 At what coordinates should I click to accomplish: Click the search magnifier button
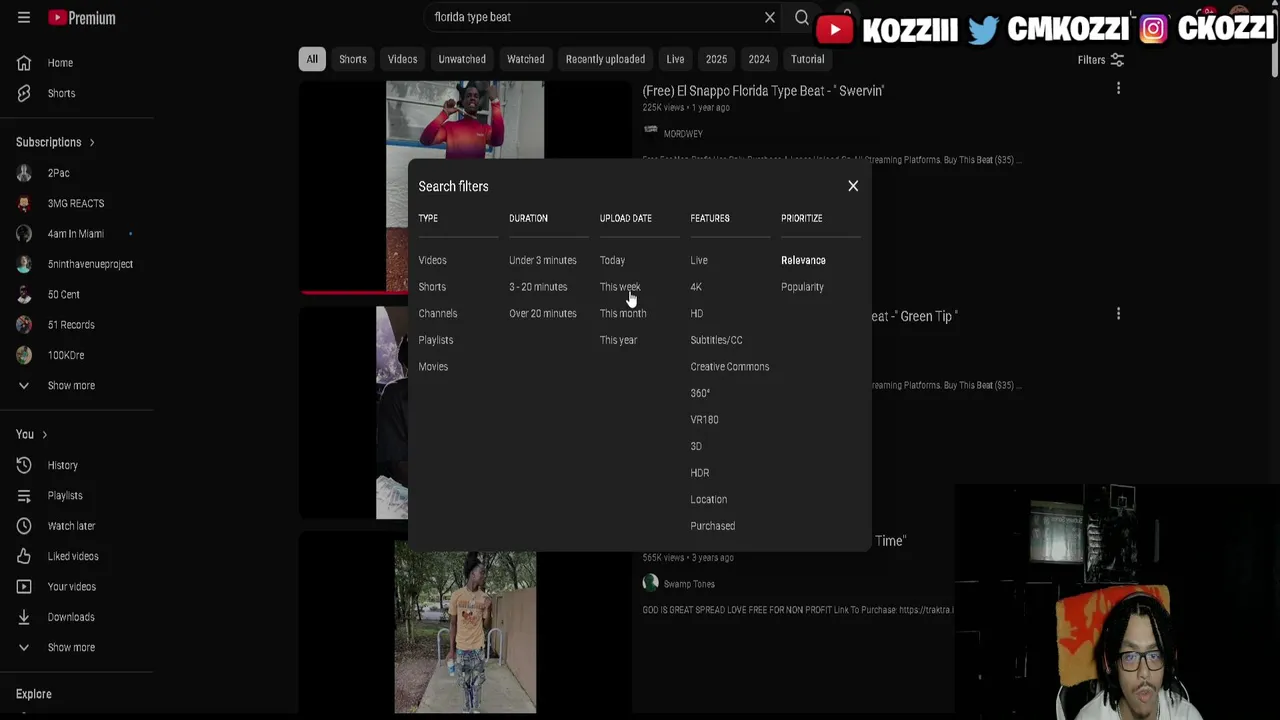[802, 17]
